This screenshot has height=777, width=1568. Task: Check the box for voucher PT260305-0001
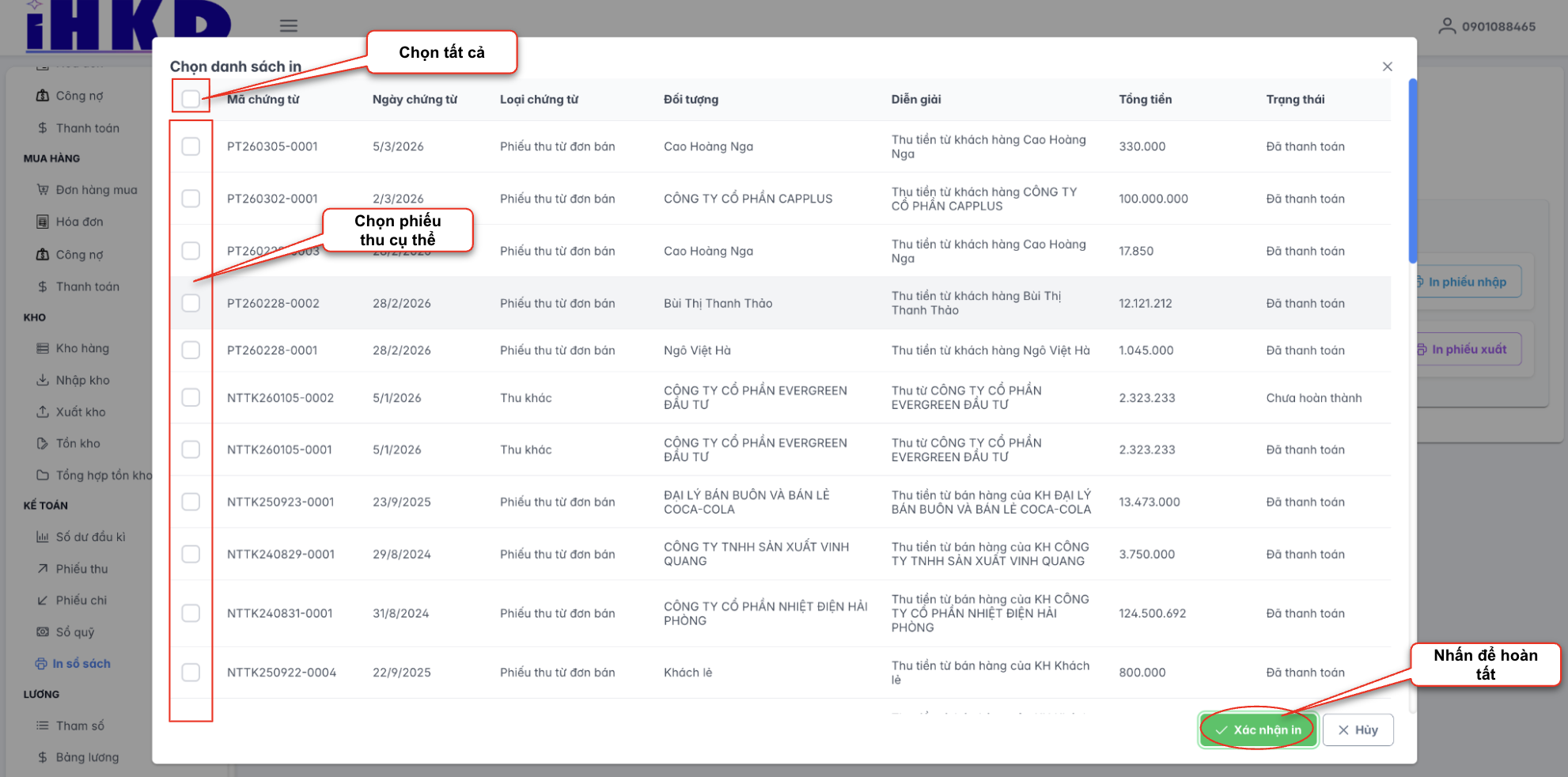[x=191, y=146]
